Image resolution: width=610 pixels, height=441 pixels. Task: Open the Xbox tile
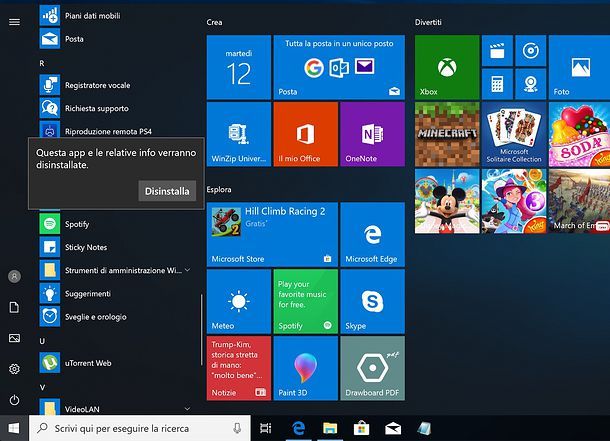coord(447,67)
